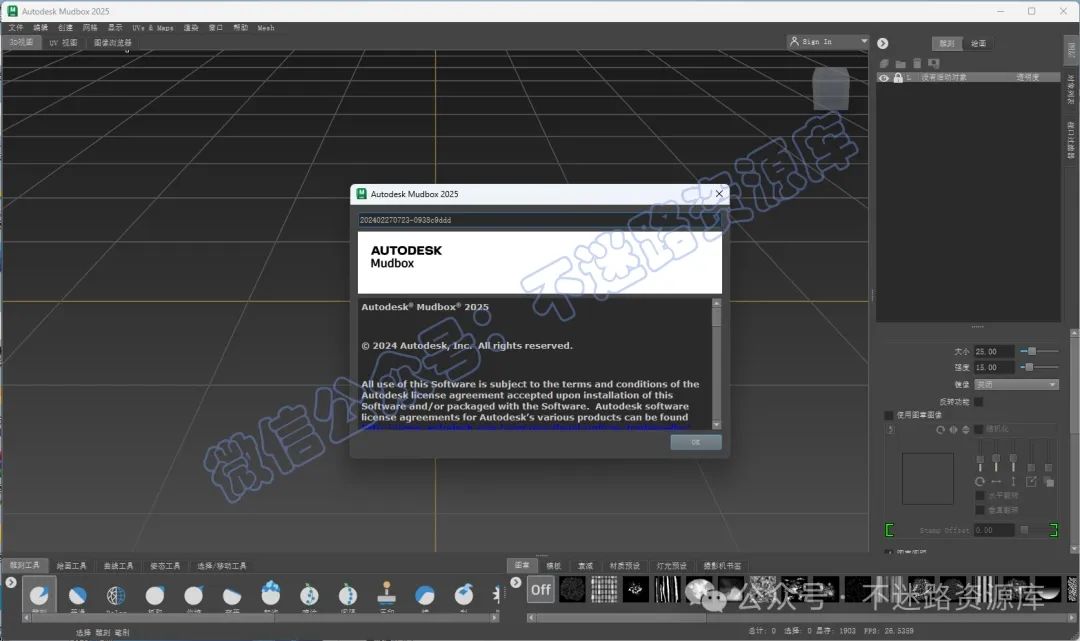Click OK button in About dialog
The width and height of the screenshot is (1080, 641).
[696, 442]
